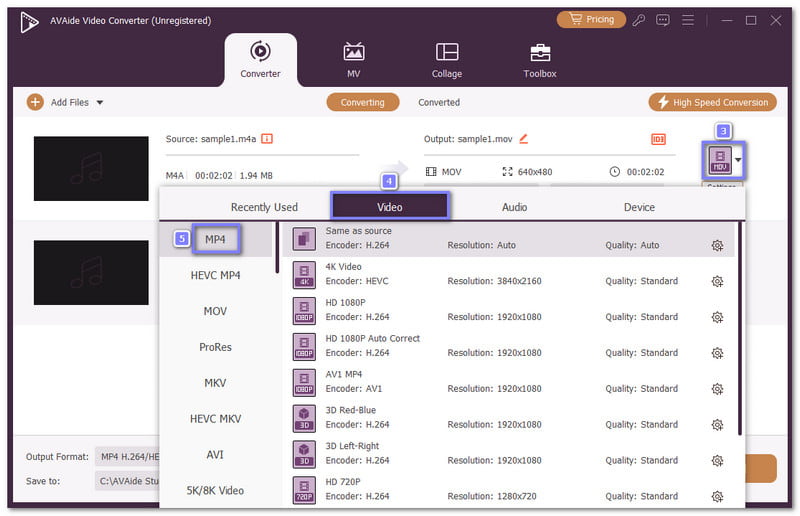The image size is (800, 516).
Task: Click the AV1 MP4 preset name
Action: coord(344,374)
